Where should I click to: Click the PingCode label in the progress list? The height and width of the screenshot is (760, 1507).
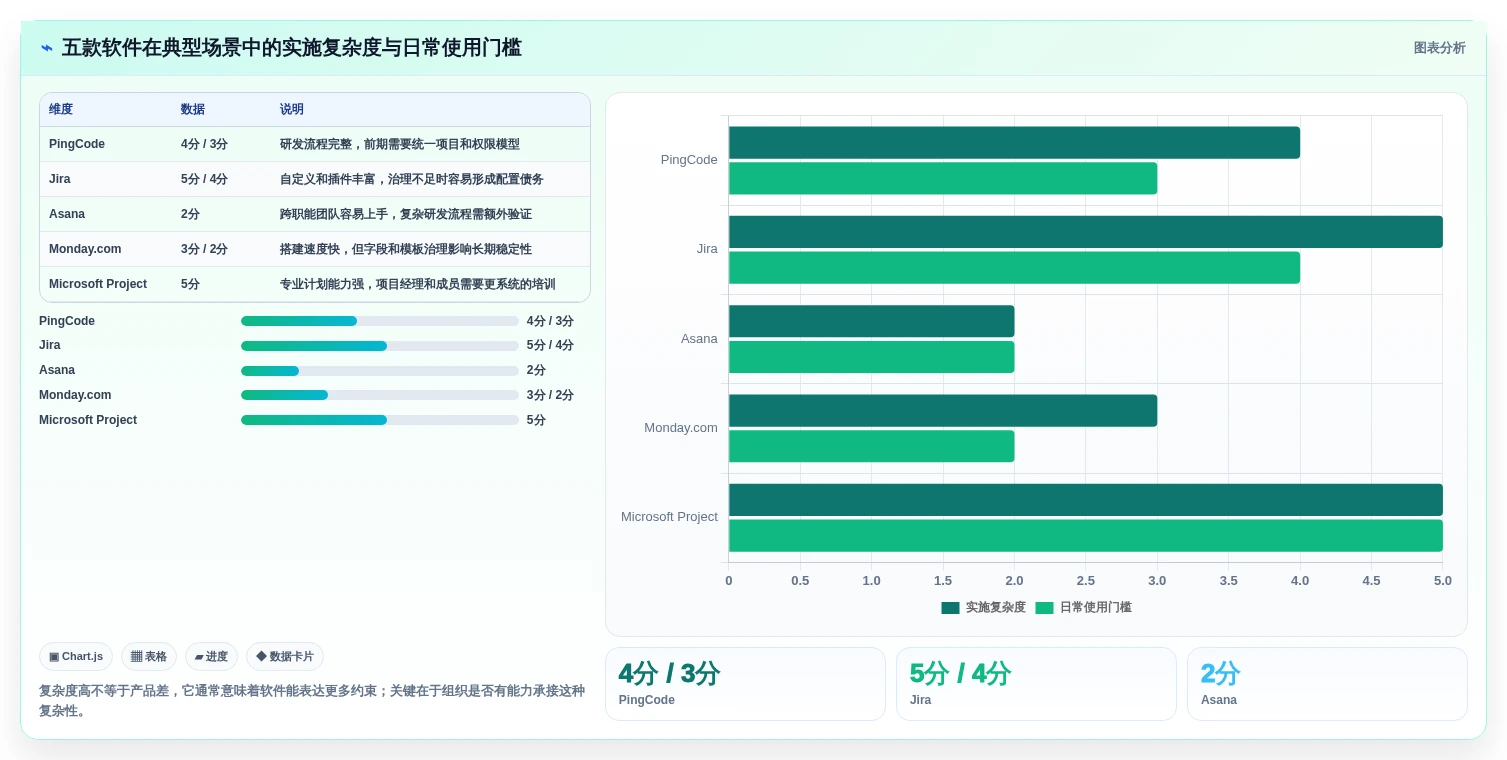(67, 321)
